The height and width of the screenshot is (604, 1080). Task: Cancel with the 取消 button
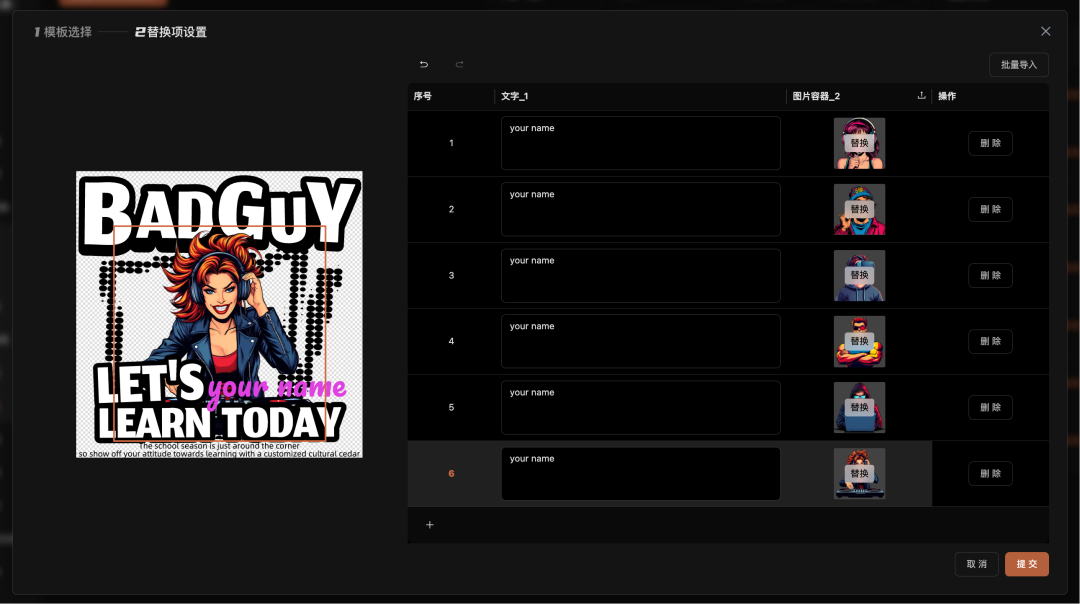[976, 564]
